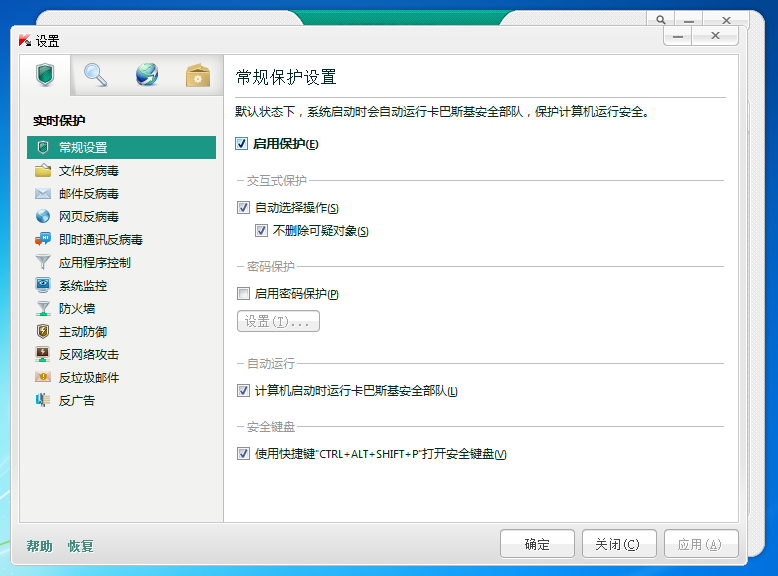The width and height of the screenshot is (778, 576).
Task: Click the 防火墙 icon in sidebar
Action: click(x=43, y=308)
